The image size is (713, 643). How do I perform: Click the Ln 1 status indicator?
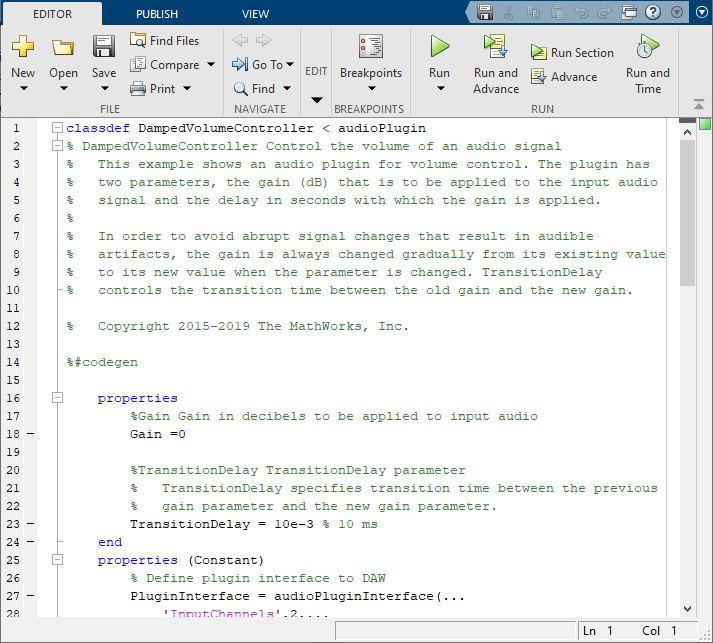(x=598, y=631)
